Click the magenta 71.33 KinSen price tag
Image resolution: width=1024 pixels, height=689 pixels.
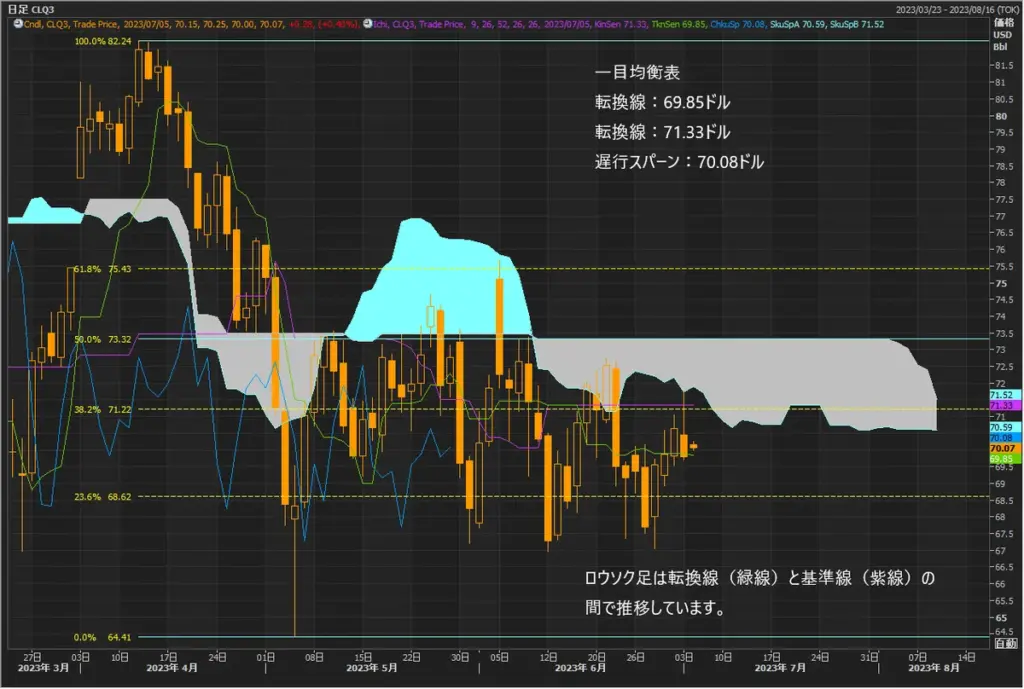click(x=1001, y=406)
